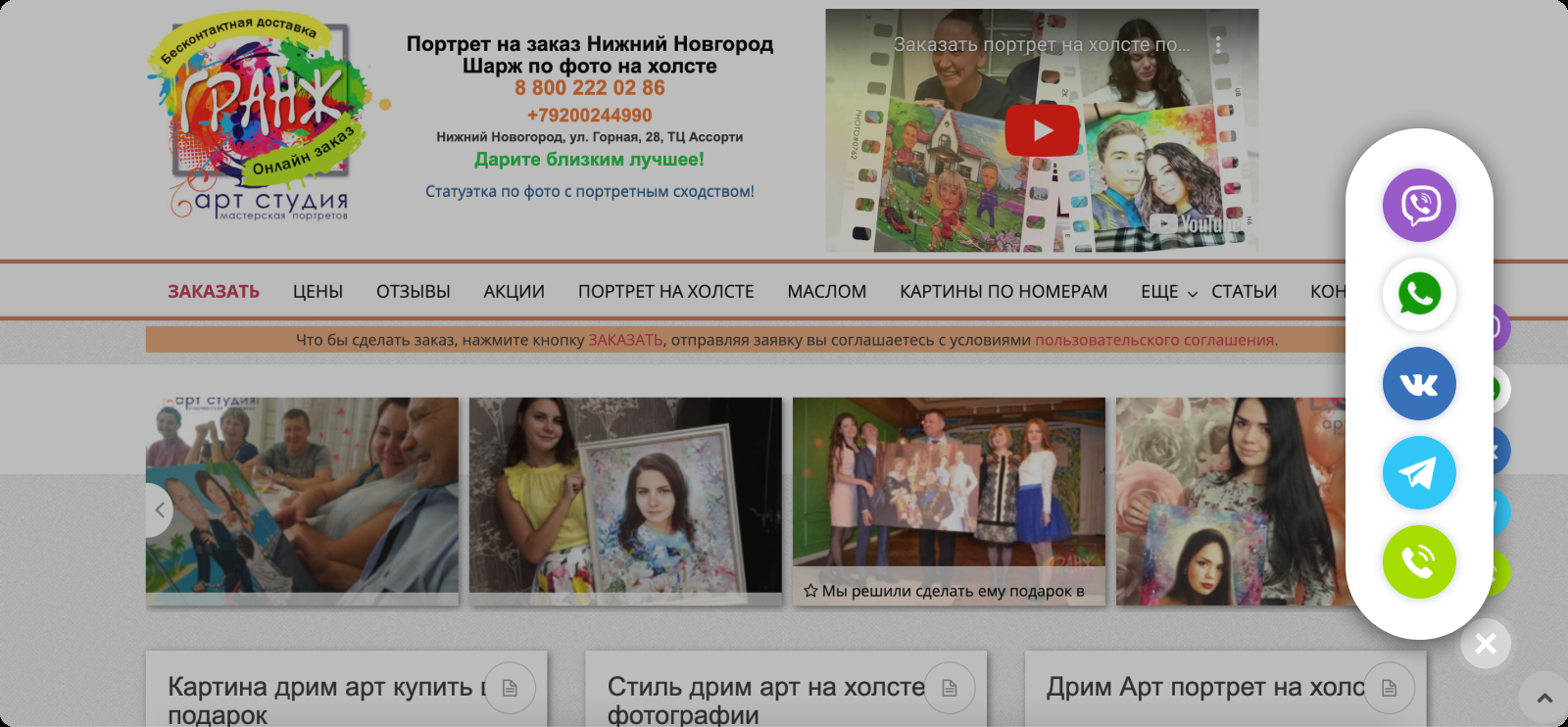Image resolution: width=1568 pixels, height=727 pixels.
Task: View the family caricature photo thumbnail
Action: [x=302, y=501]
